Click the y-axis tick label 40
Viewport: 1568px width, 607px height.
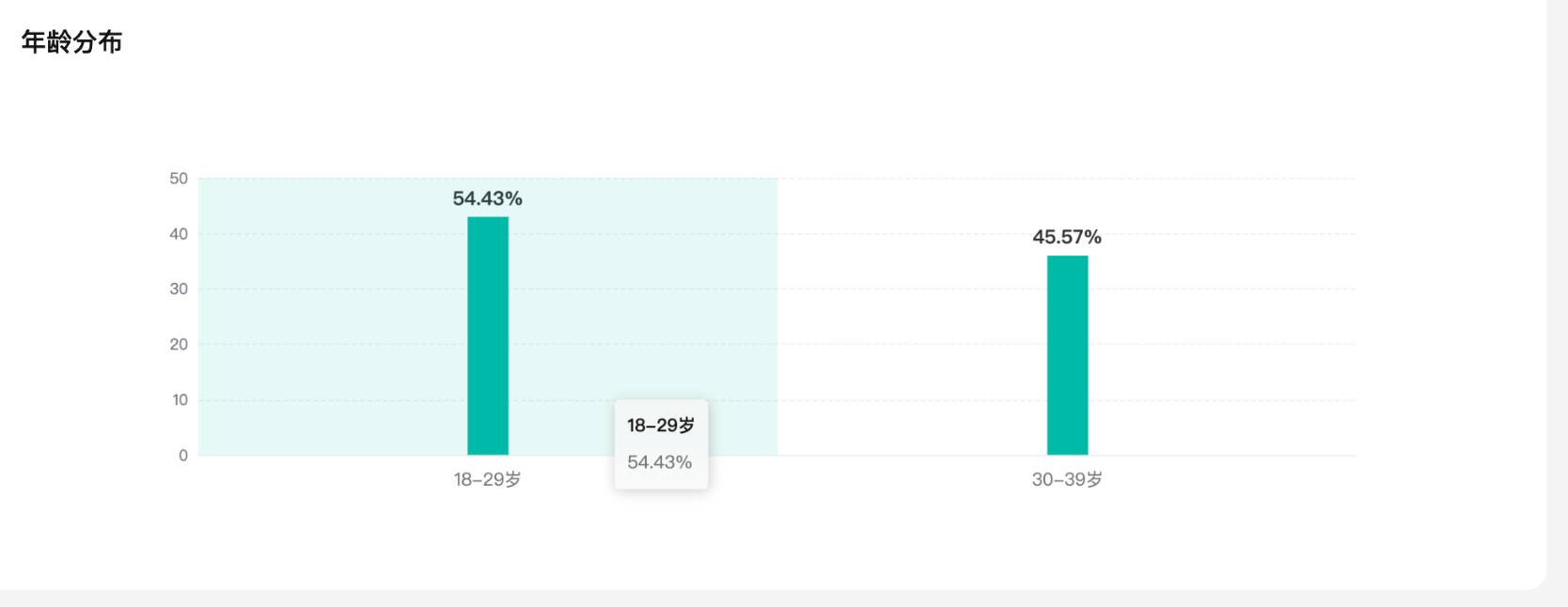[x=179, y=234]
